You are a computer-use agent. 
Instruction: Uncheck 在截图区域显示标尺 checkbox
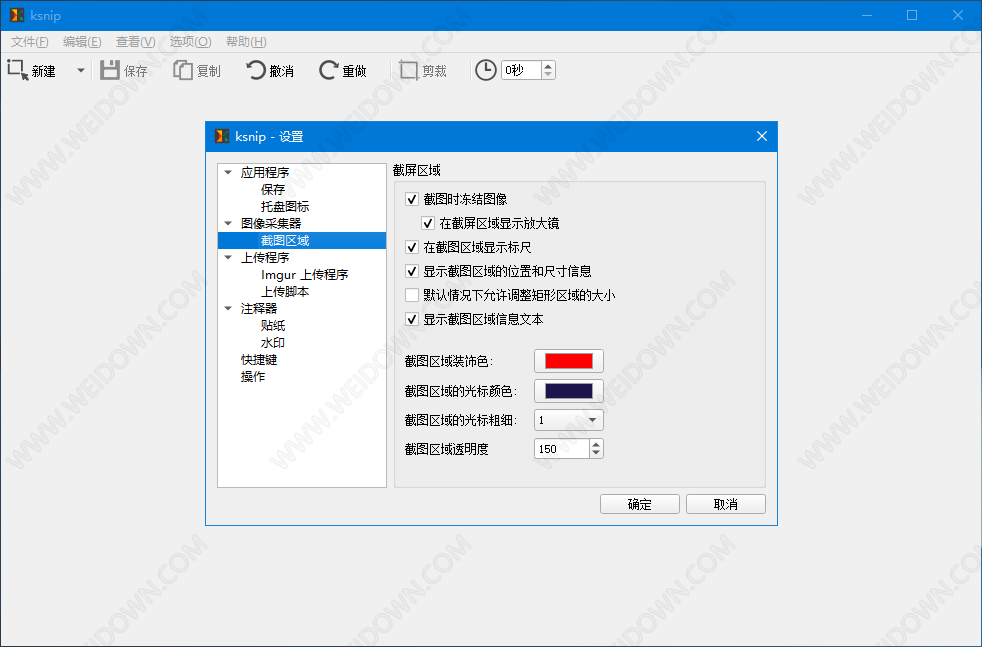point(411,247)
